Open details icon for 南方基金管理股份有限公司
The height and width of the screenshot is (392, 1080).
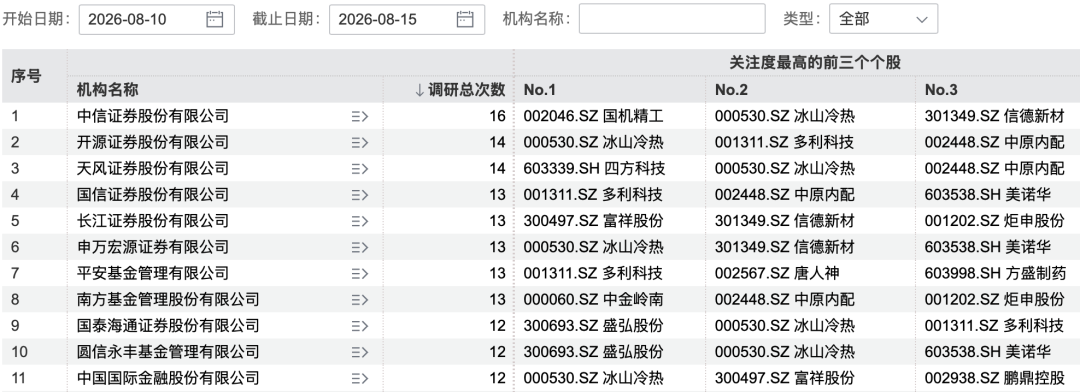pos(360,300)
